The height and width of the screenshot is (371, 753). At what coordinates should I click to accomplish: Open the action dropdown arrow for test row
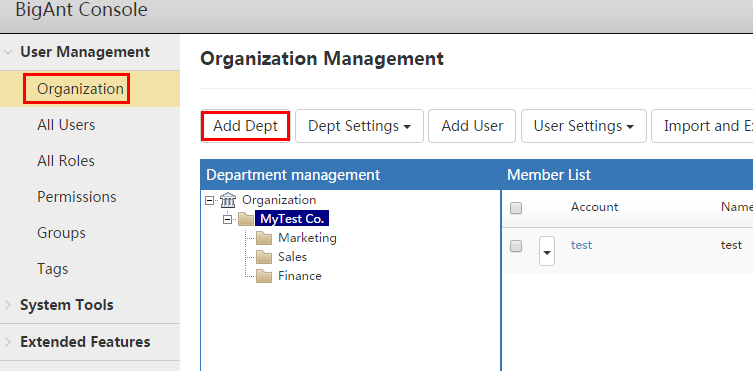[547, 251]
